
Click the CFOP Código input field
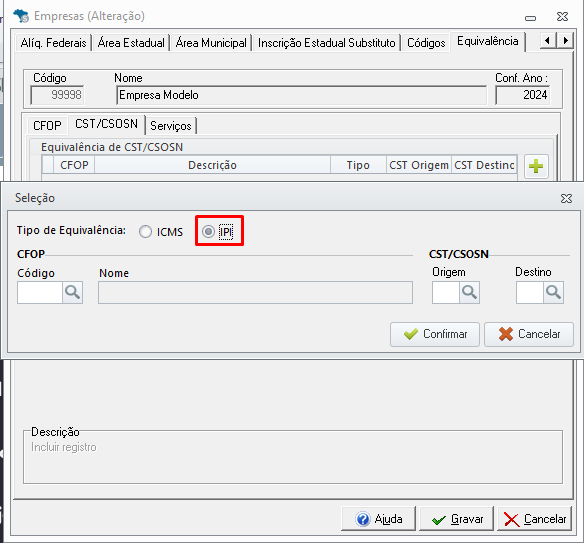coord(40,292)
